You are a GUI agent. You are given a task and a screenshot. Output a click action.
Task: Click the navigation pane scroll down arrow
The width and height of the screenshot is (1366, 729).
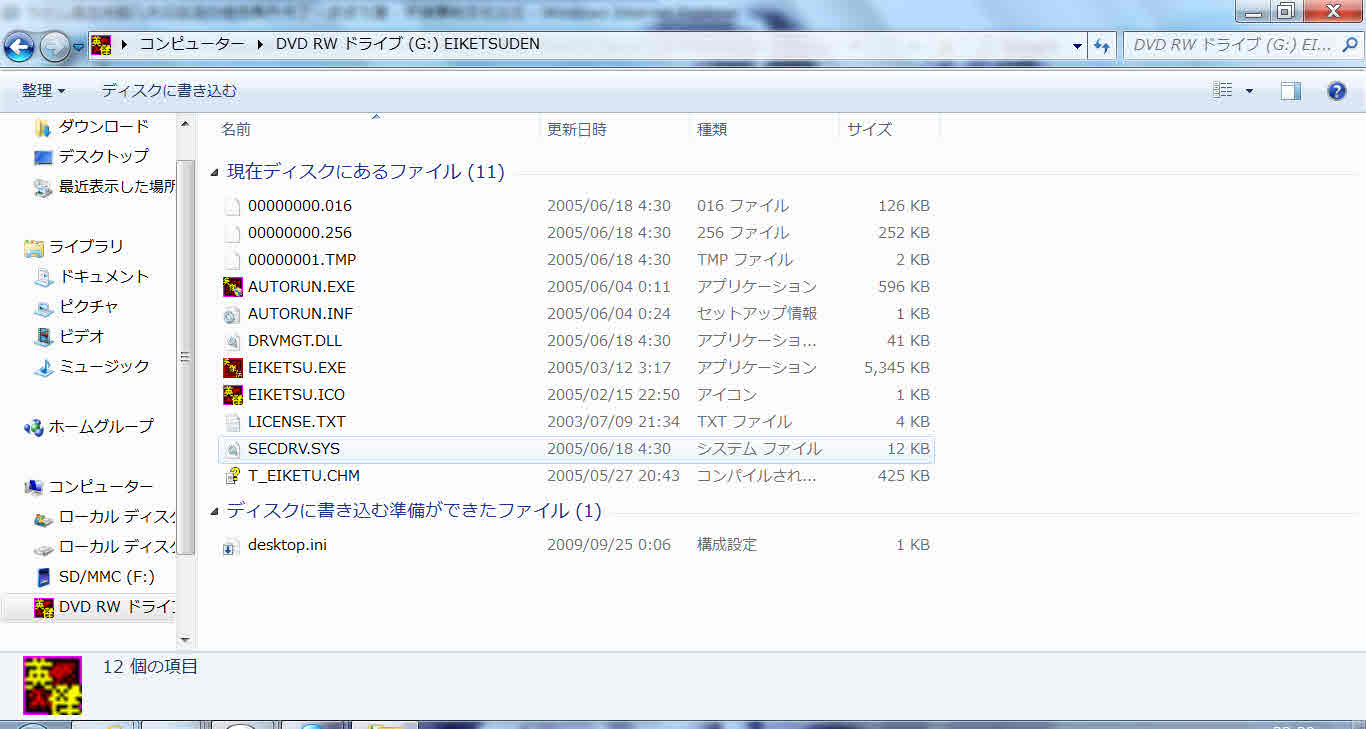[x=185, y=640]
